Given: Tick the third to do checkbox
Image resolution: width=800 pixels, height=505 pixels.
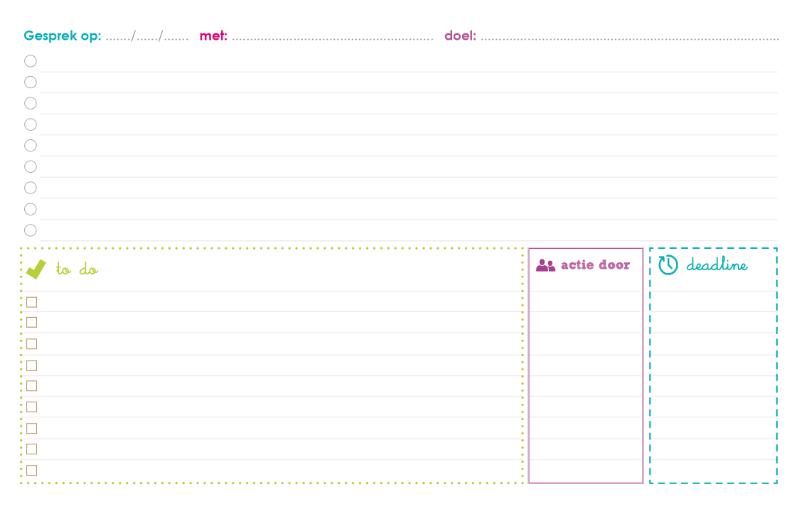Looking at the screenshot, I should (32, 344).
